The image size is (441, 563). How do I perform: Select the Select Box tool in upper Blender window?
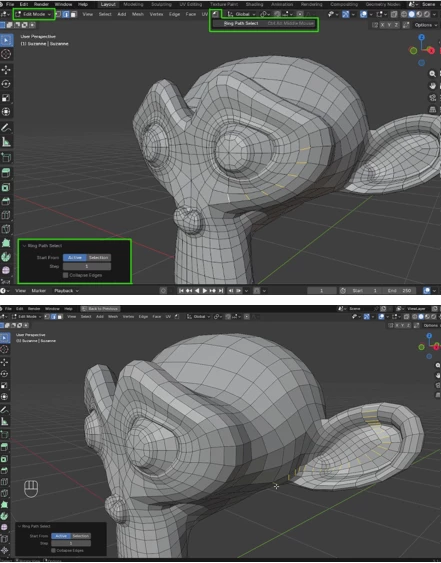(6, 40)
